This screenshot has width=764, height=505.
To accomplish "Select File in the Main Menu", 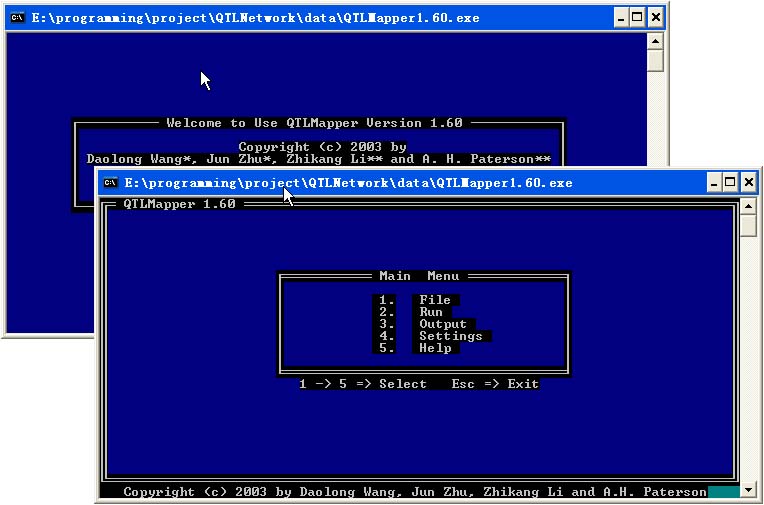I will click(435, 300).
